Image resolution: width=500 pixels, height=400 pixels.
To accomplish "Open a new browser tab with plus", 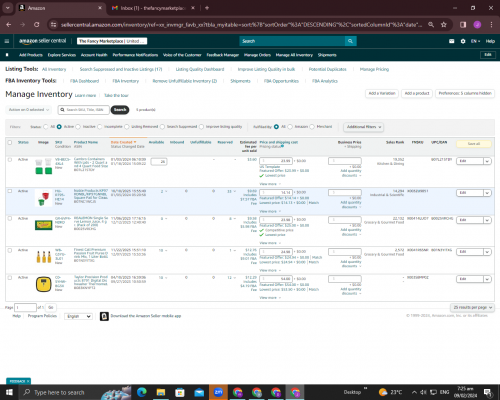I will point(207,8).
